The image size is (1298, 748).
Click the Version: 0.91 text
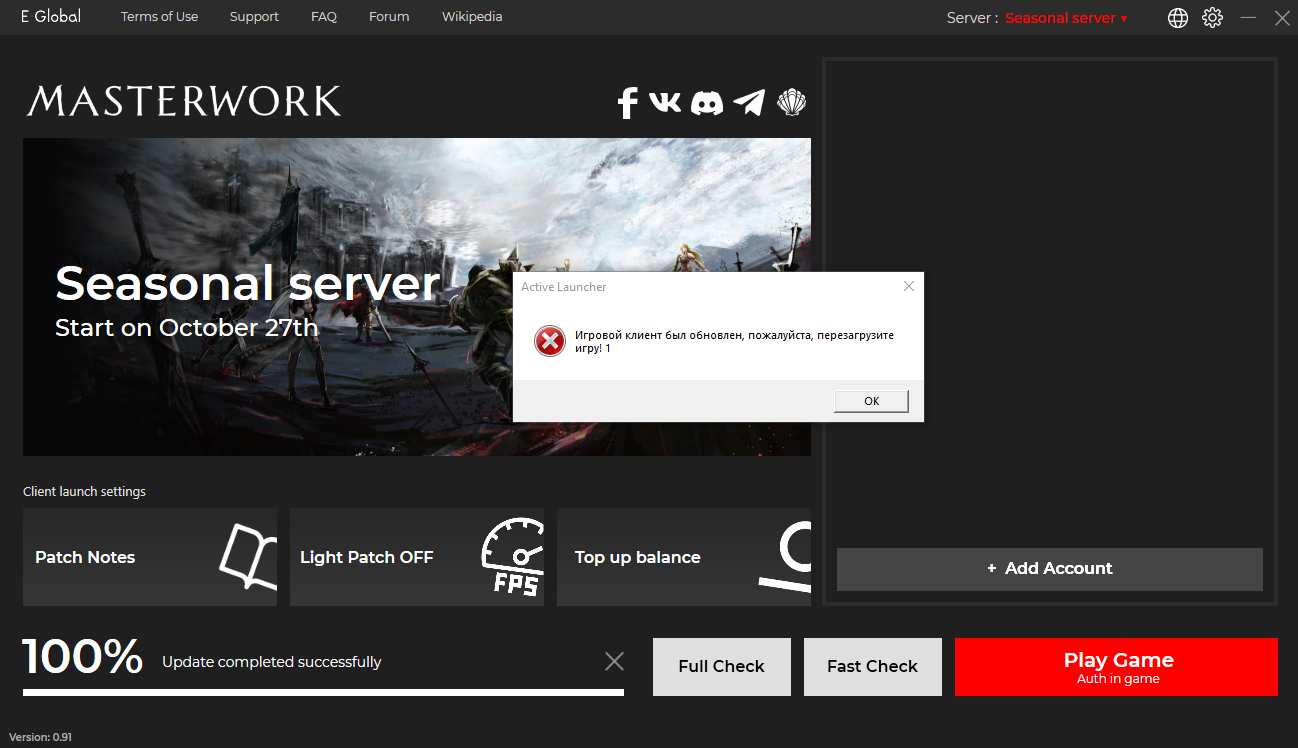pyautogui.click(x=41, y=737)
